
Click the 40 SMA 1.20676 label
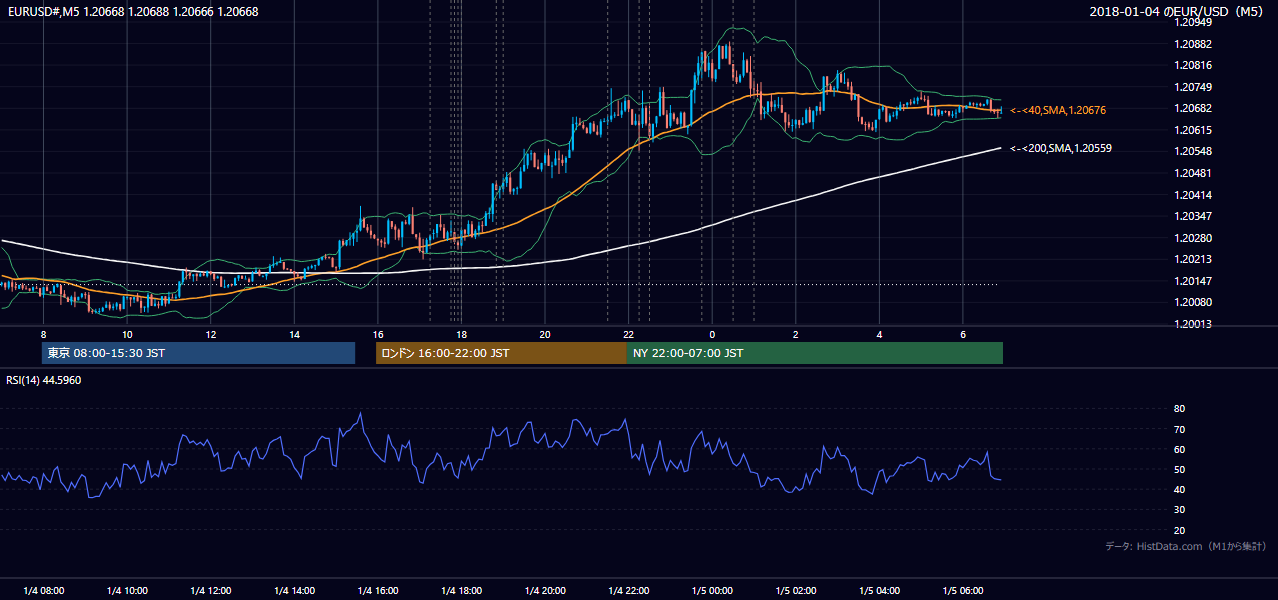[1058, 110]
